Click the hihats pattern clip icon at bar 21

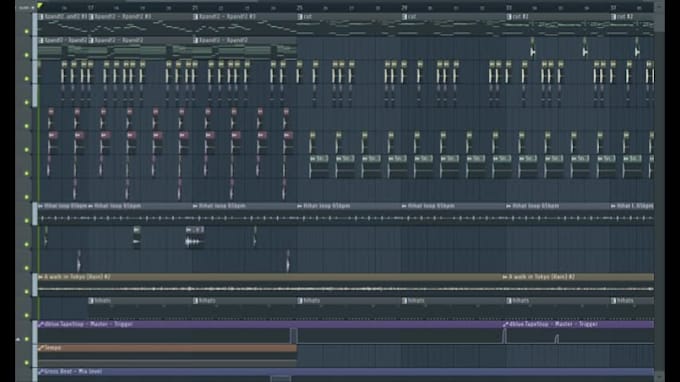coord(196,300)
